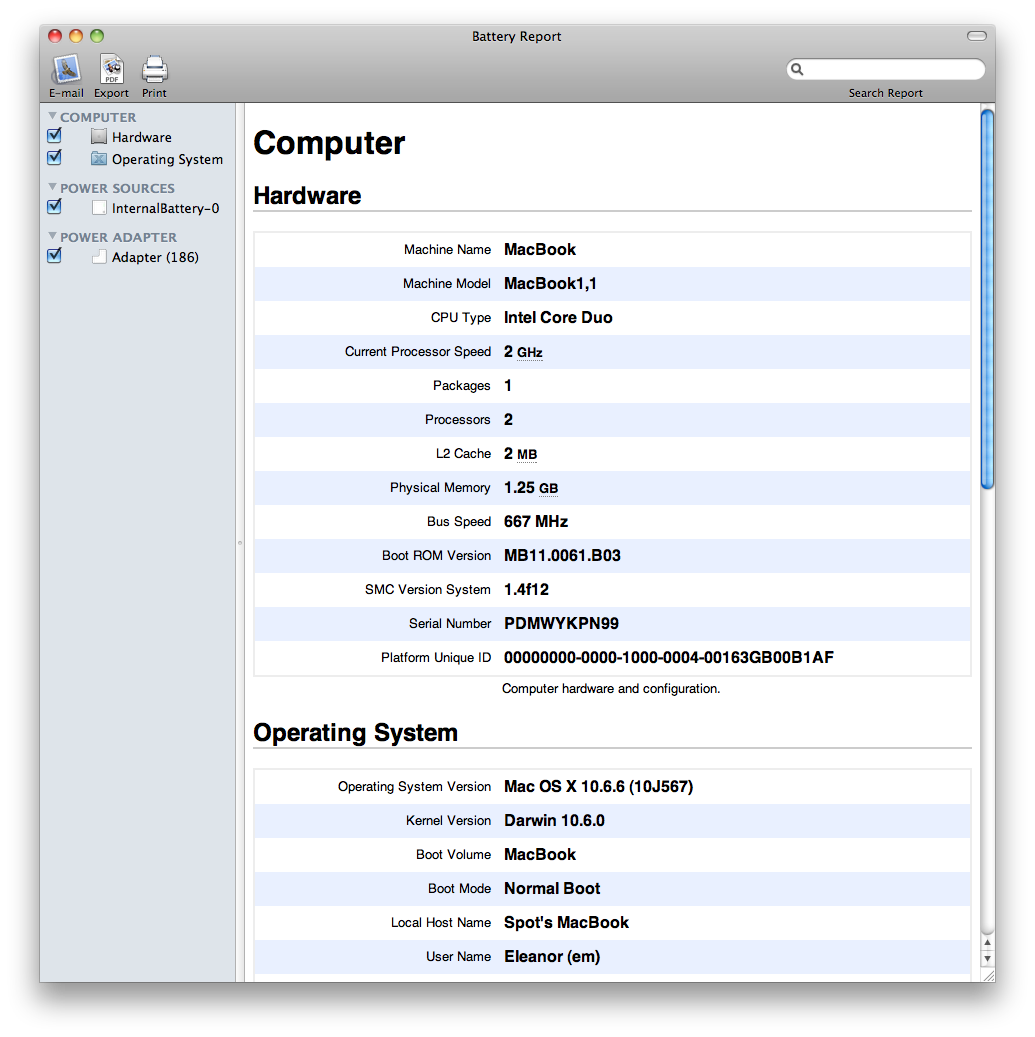Click the E-mail toolbar icon

[x=66, y=69]
